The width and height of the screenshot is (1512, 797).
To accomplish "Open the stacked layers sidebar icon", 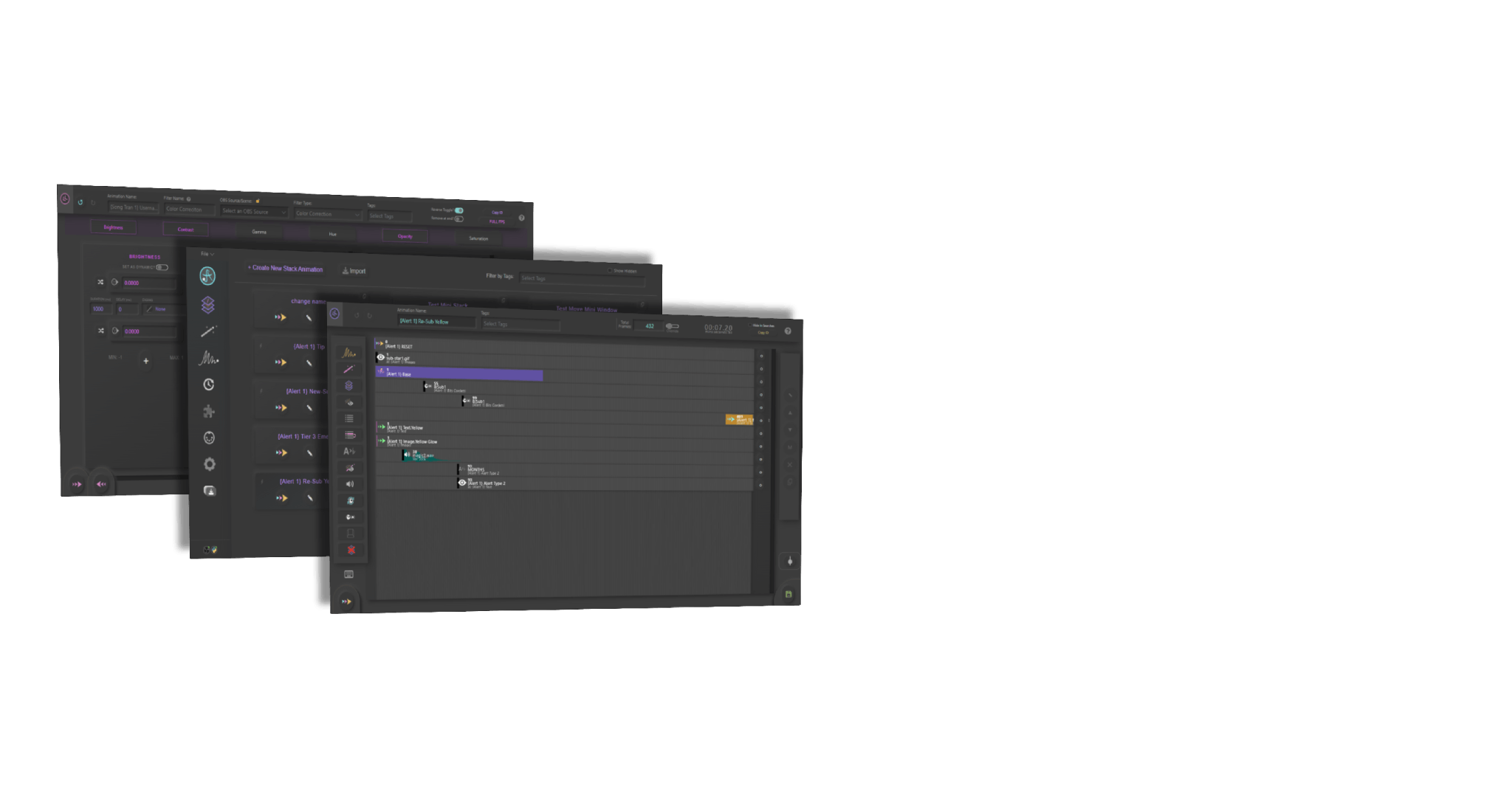I will click(x=207, y=305).
